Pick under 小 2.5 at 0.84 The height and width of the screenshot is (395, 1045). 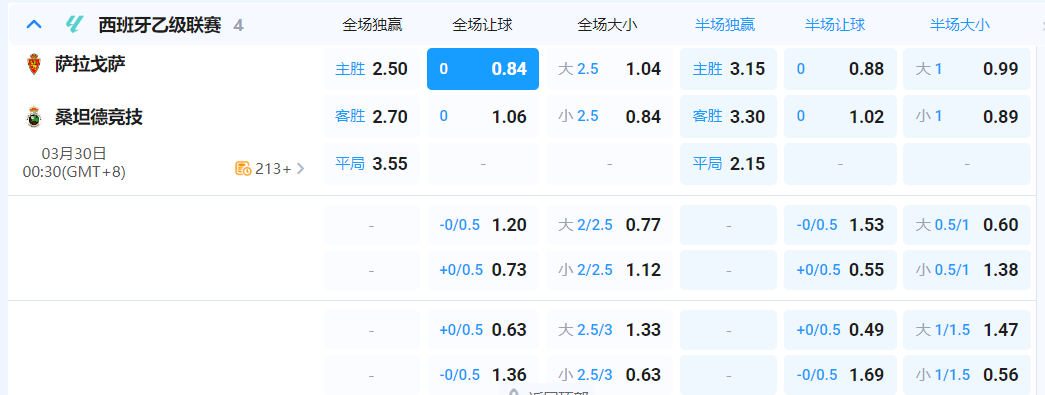(610, 117)
